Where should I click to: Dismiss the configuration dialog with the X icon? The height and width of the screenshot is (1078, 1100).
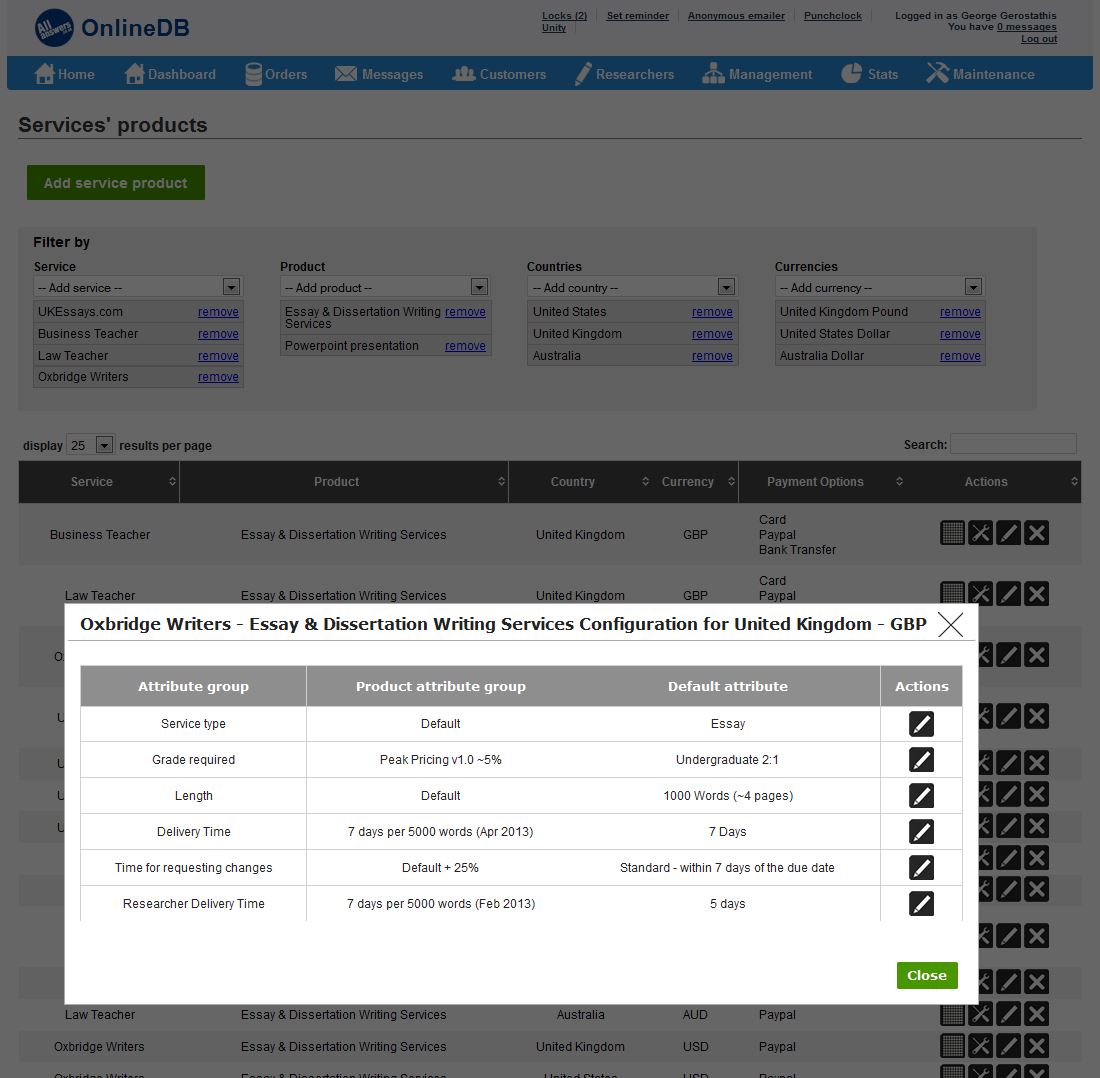pos(951,624)
